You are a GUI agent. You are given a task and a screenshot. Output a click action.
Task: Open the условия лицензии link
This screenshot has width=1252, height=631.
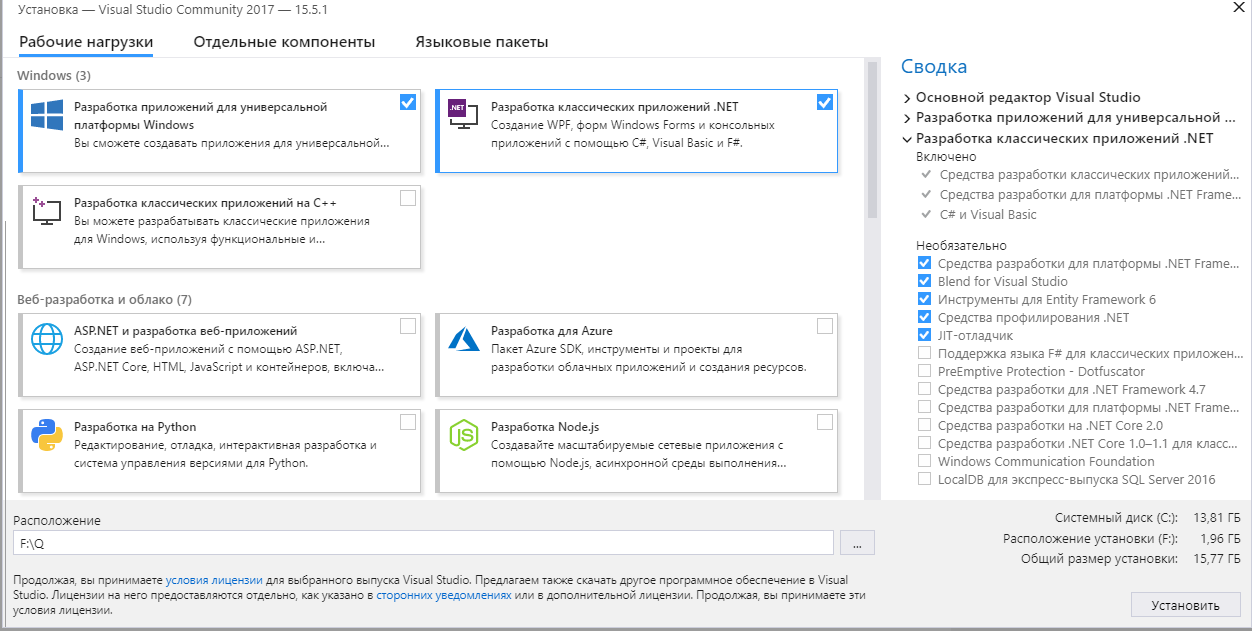(214, 580)
